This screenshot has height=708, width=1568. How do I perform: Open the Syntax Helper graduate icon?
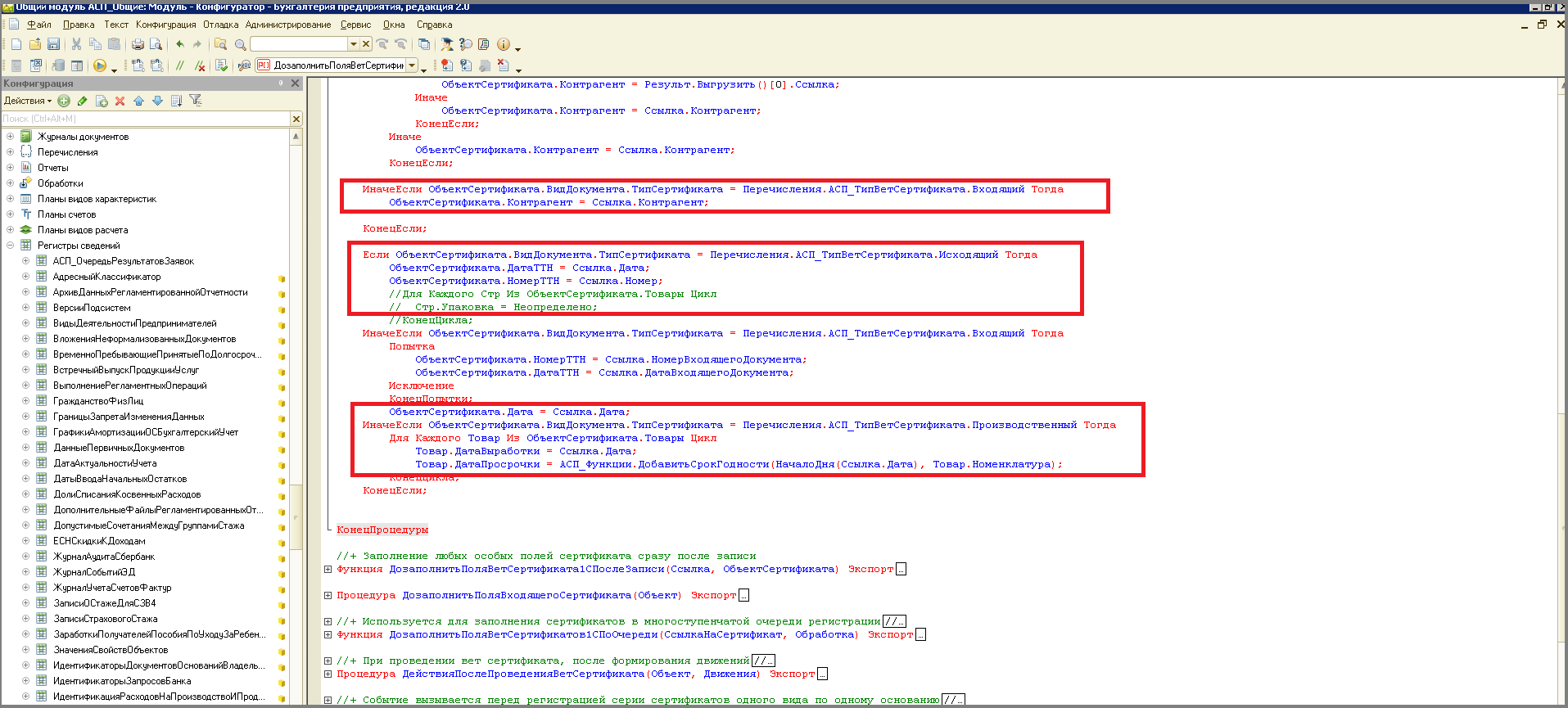click(x=446, y=44)
